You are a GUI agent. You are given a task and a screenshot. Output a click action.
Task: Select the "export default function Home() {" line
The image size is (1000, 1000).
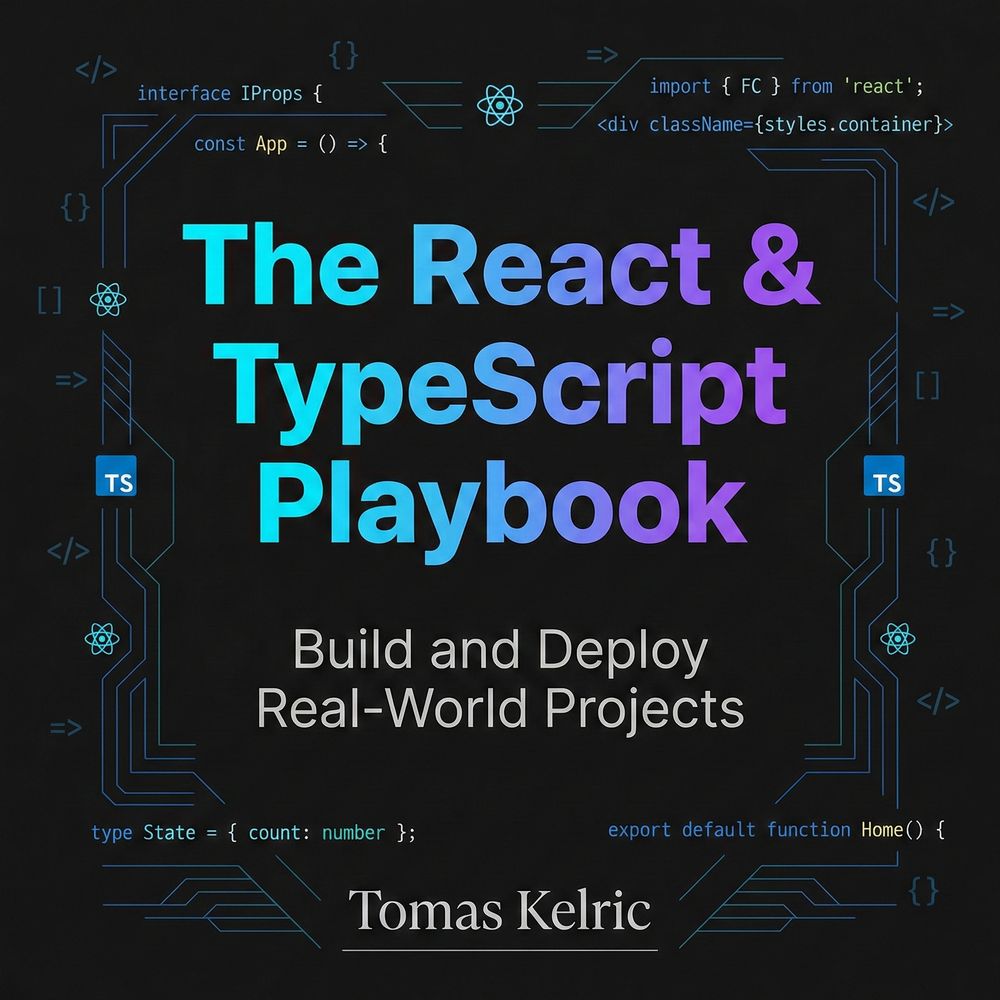click(776, 830)
